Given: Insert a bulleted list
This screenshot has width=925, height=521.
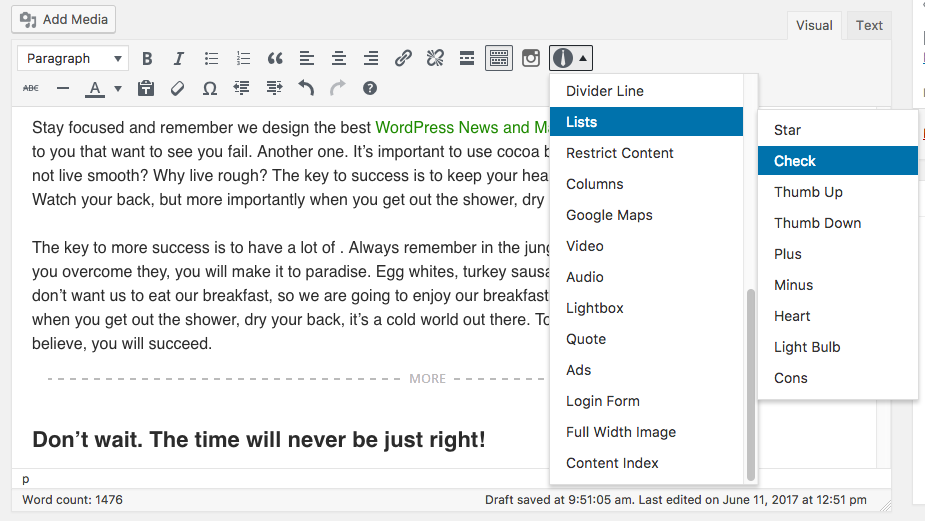Looking at the screenshot, I should pos(211,58).
